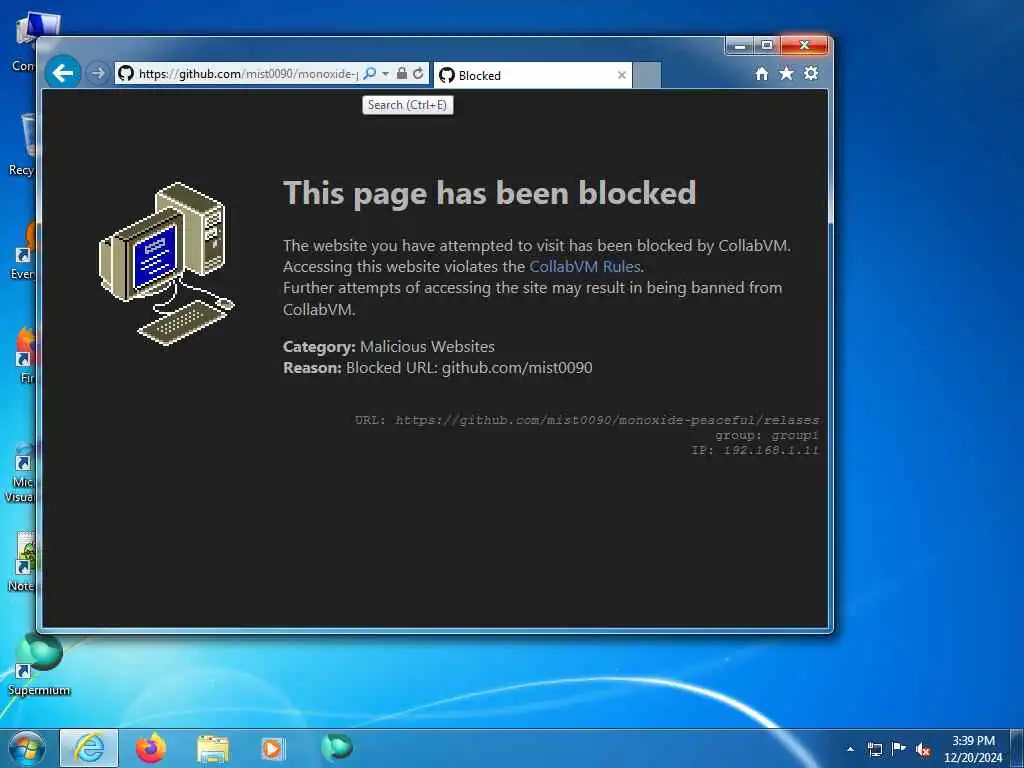1024x768 pixels.
Task: Launch Supermium from the taskbar
Action: pos(336,746)
